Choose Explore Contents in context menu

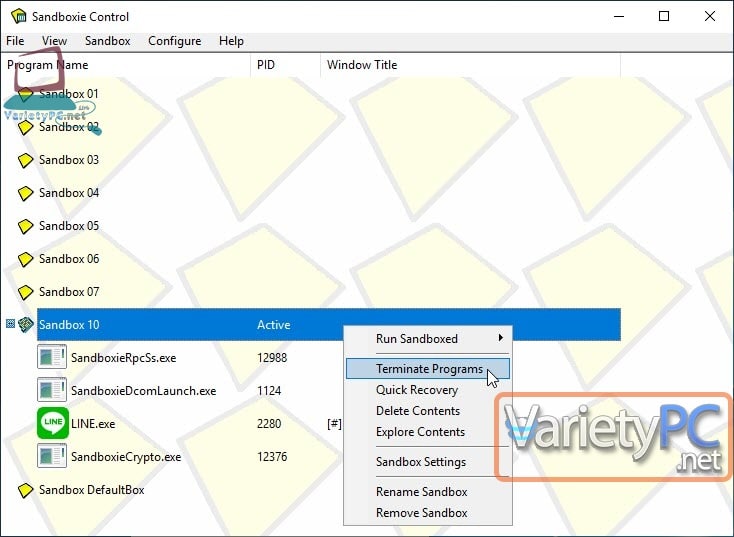(x=428, y=432)
